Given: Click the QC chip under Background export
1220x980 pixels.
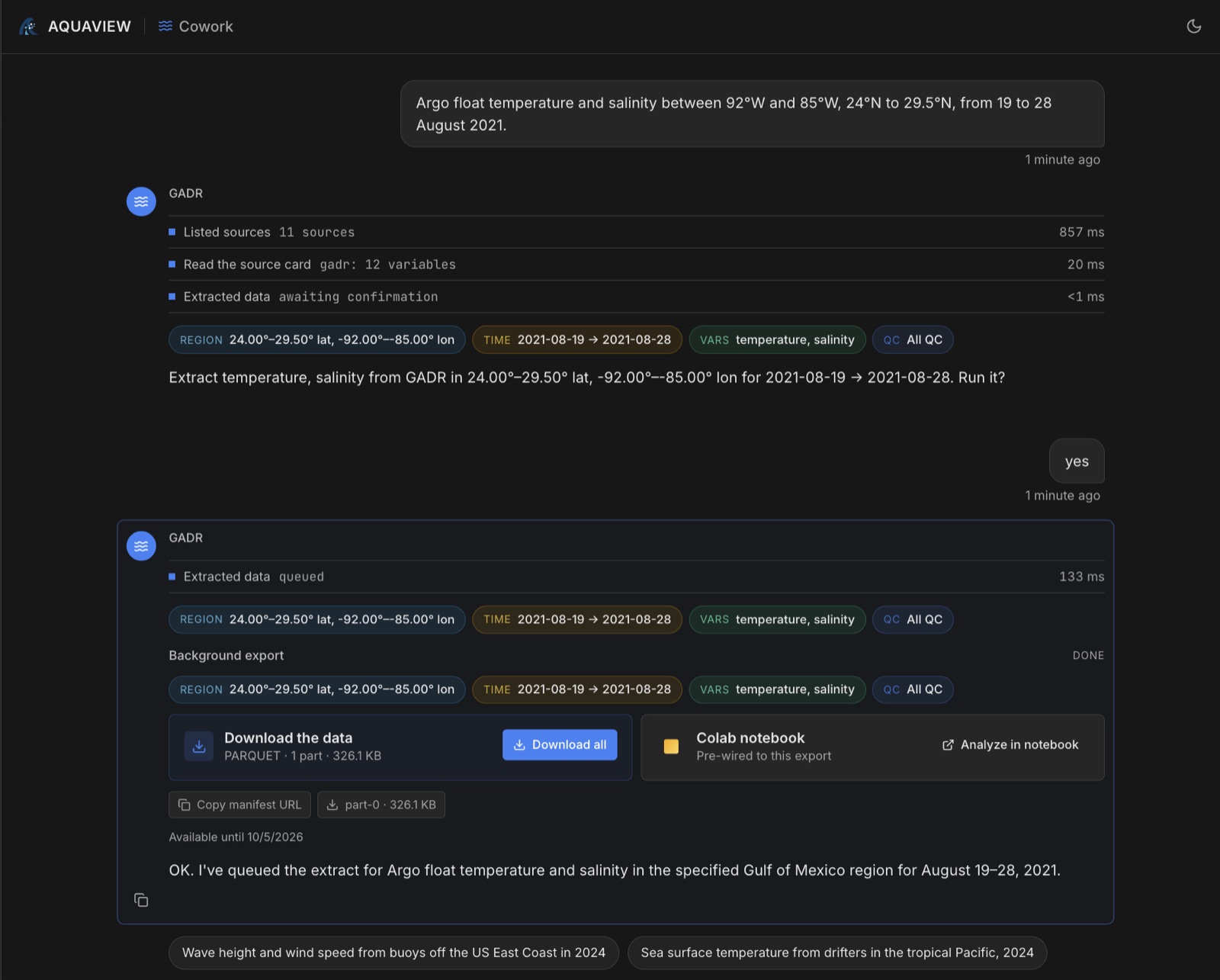Looking at the screenshot, I should [x=913, y=689].
